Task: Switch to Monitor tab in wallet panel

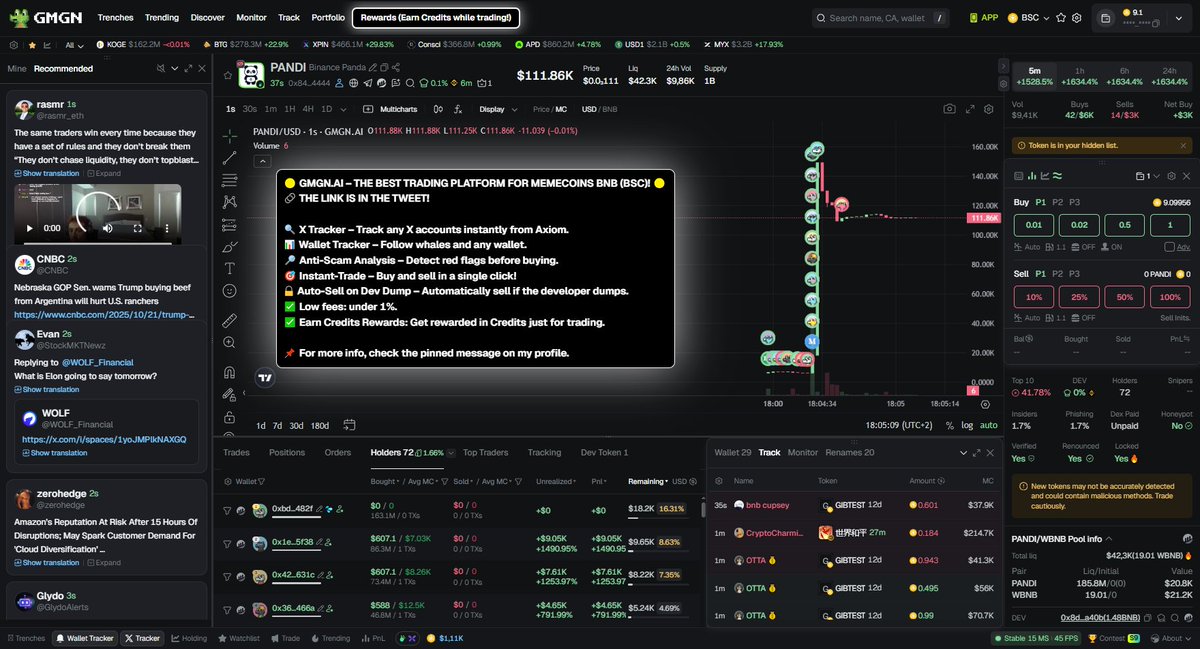Action: coord(802,453)
